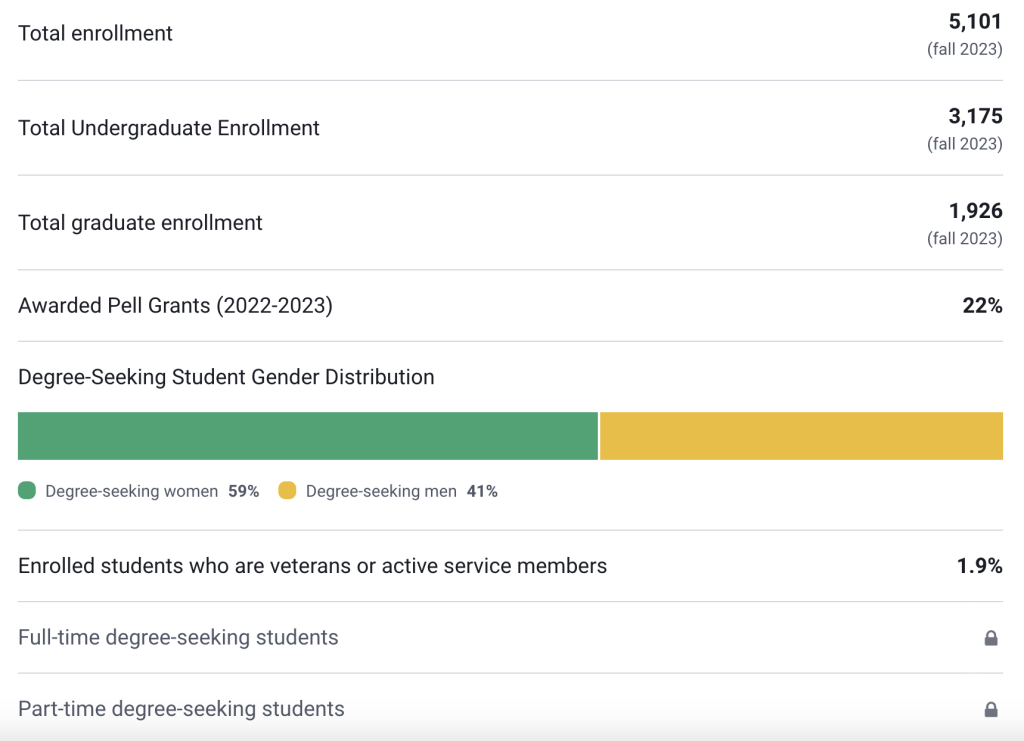Screen dimensions: 1024x741
Task: Select the yellow men segment of gender bar
Action: click(801, 436)
